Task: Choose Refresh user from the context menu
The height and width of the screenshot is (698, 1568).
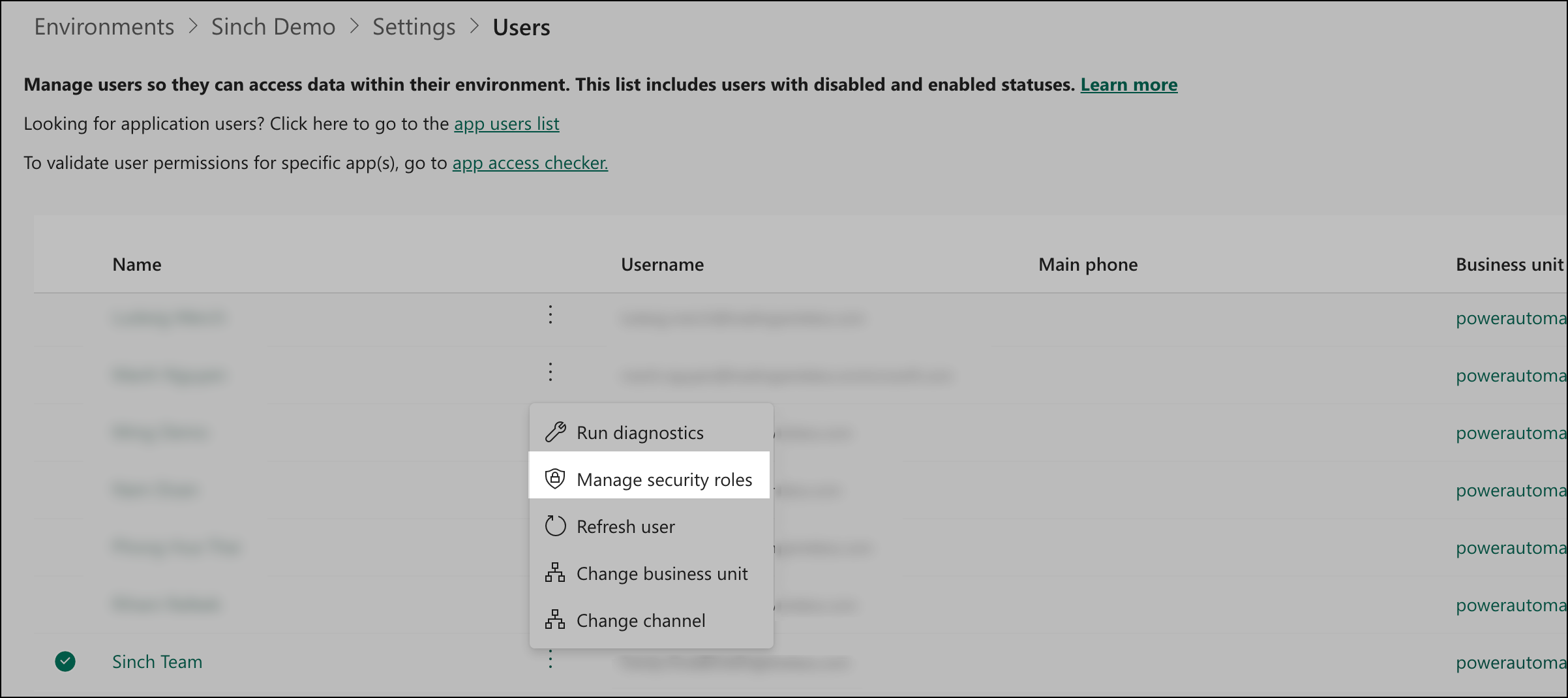Action: [626, 526]
